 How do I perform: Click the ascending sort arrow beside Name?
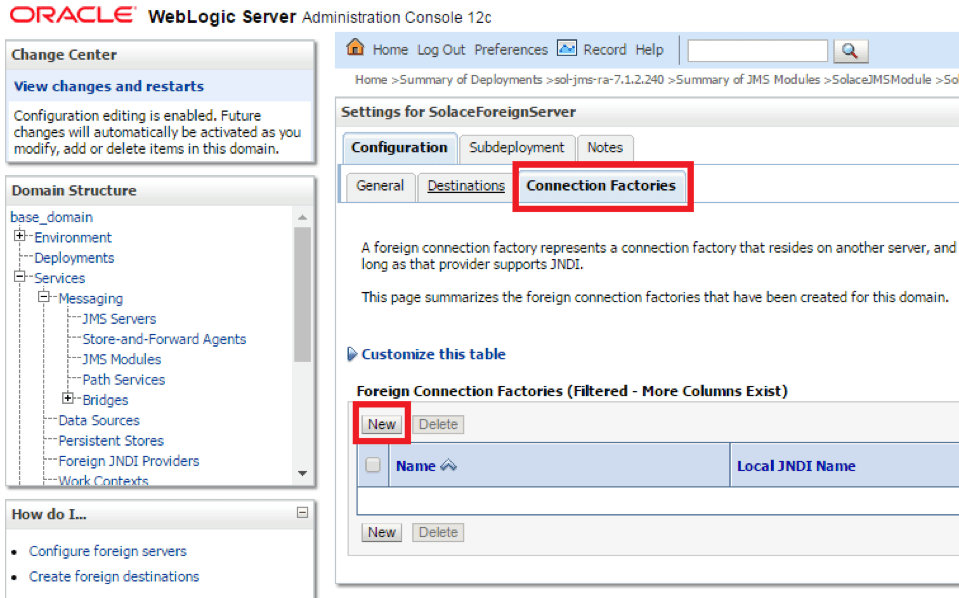[x=448, y=465]
